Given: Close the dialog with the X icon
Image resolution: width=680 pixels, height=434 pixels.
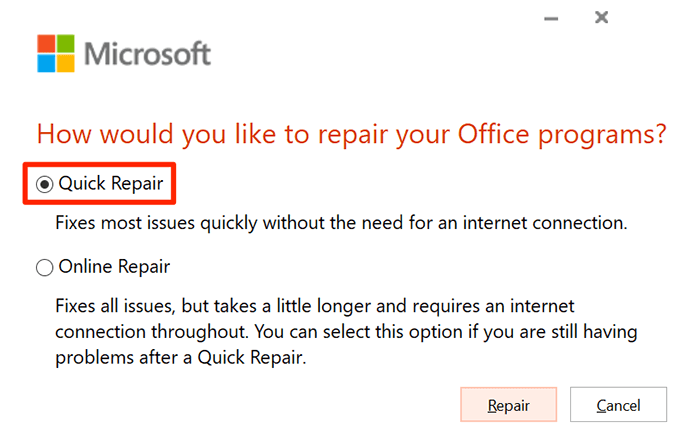Looking at the screenshot, I should point(601,17).
